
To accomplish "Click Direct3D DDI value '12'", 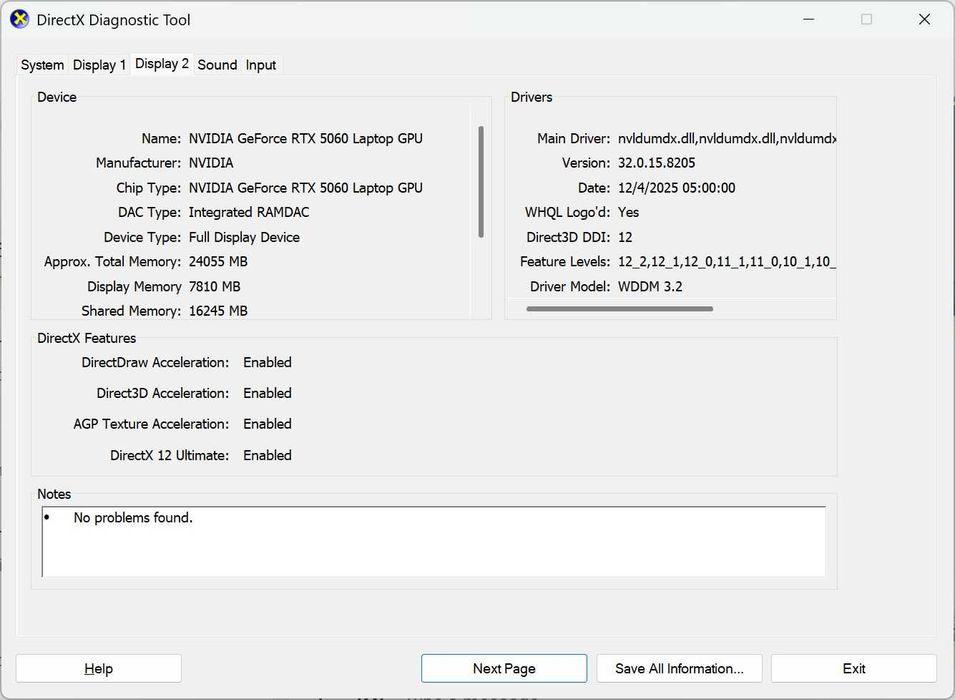I will (x=625, y=237).
